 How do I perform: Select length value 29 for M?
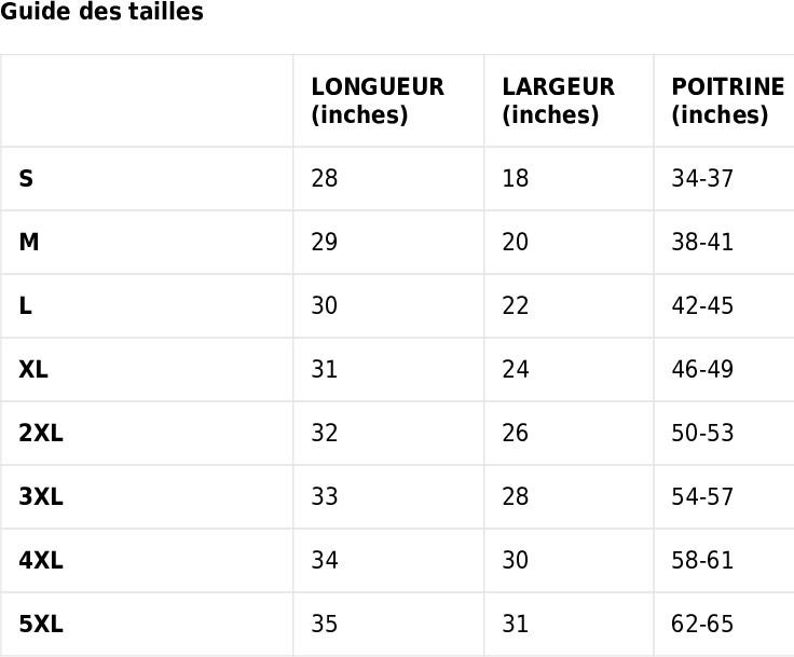tap(324, 242)
